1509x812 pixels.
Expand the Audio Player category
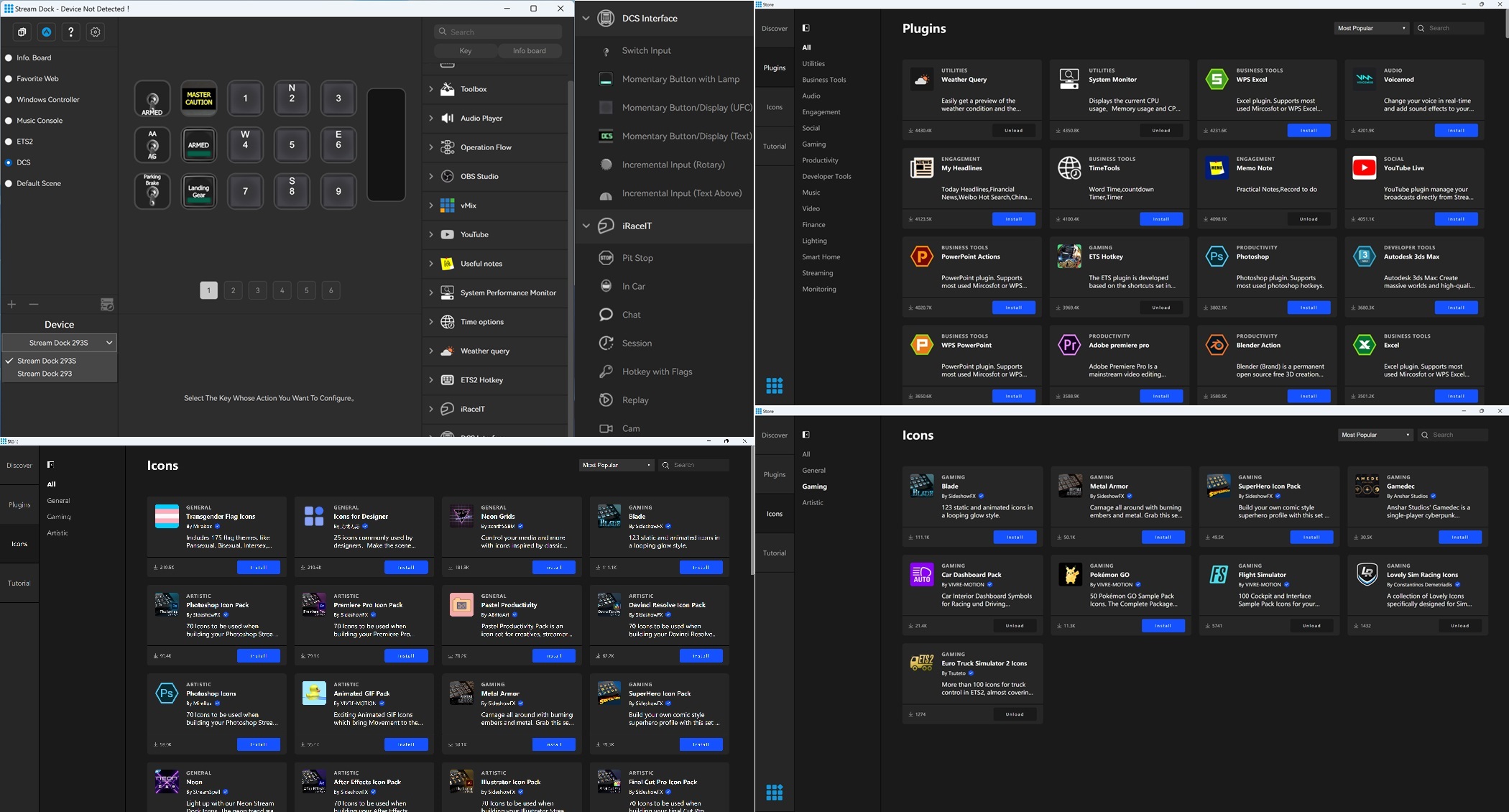430,119
